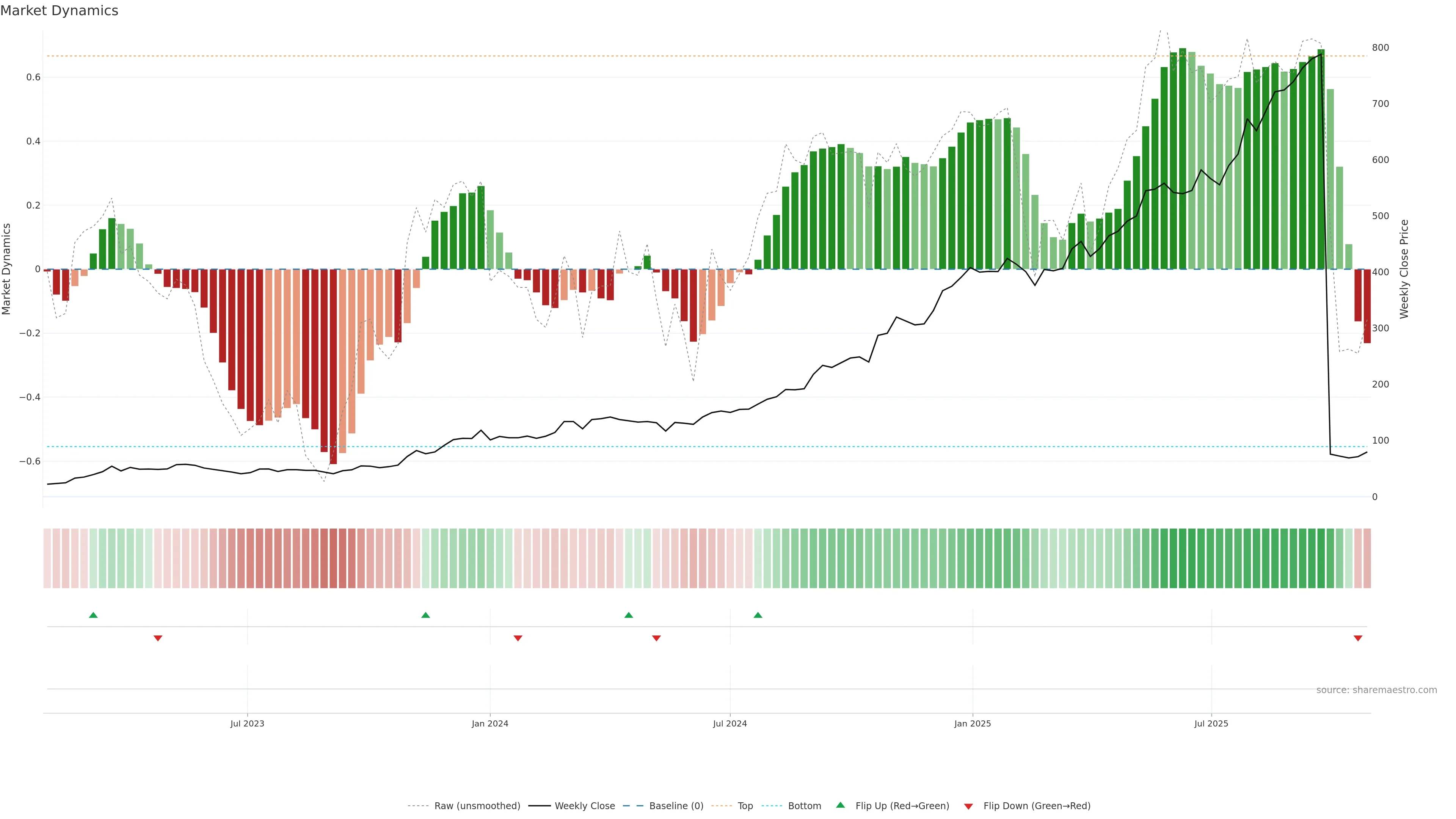
Task: Click the last red heat strip cell
Action: click(x=1367, y=558)
